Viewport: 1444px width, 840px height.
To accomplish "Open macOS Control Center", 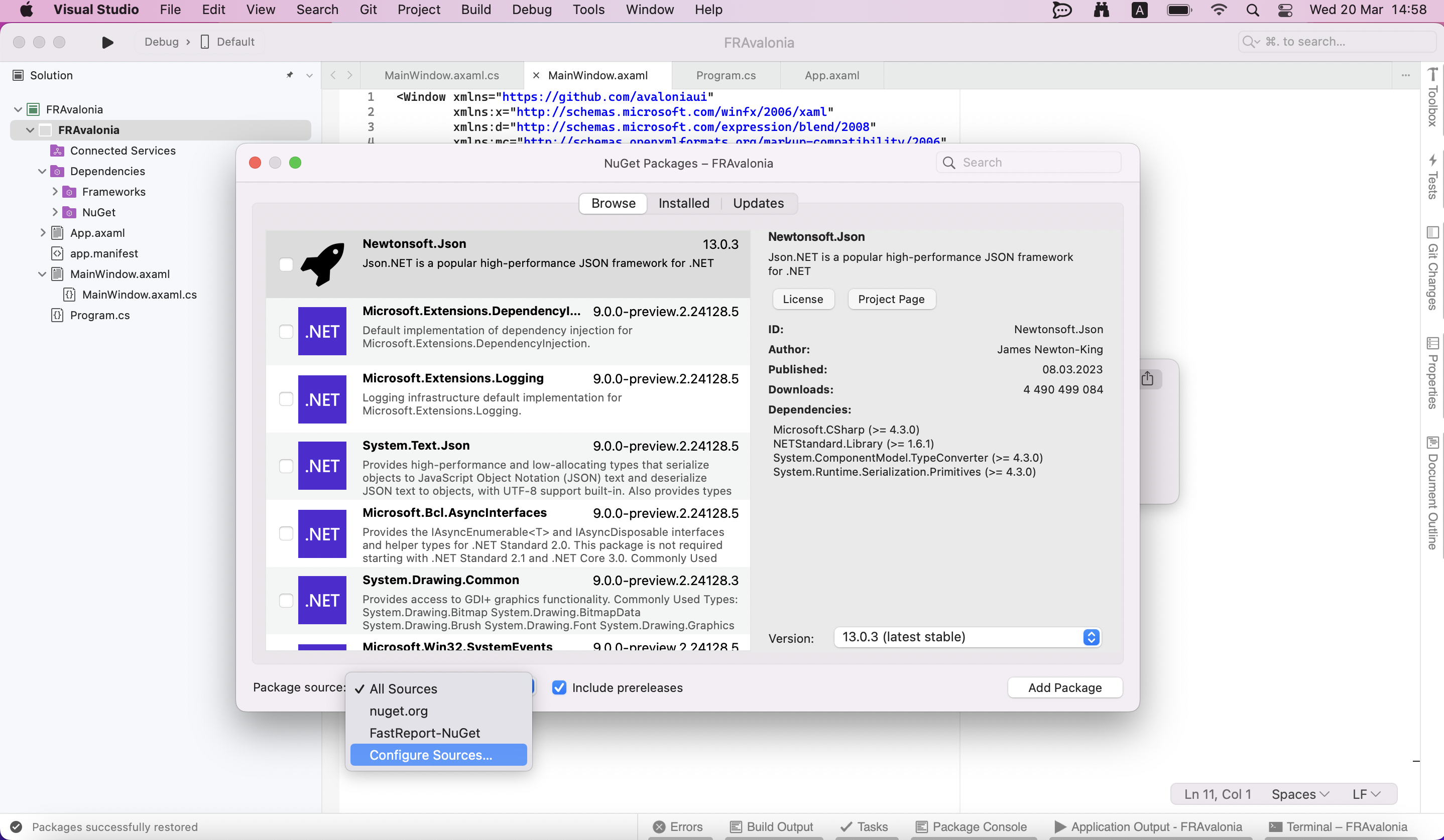I will [1285, 10].
